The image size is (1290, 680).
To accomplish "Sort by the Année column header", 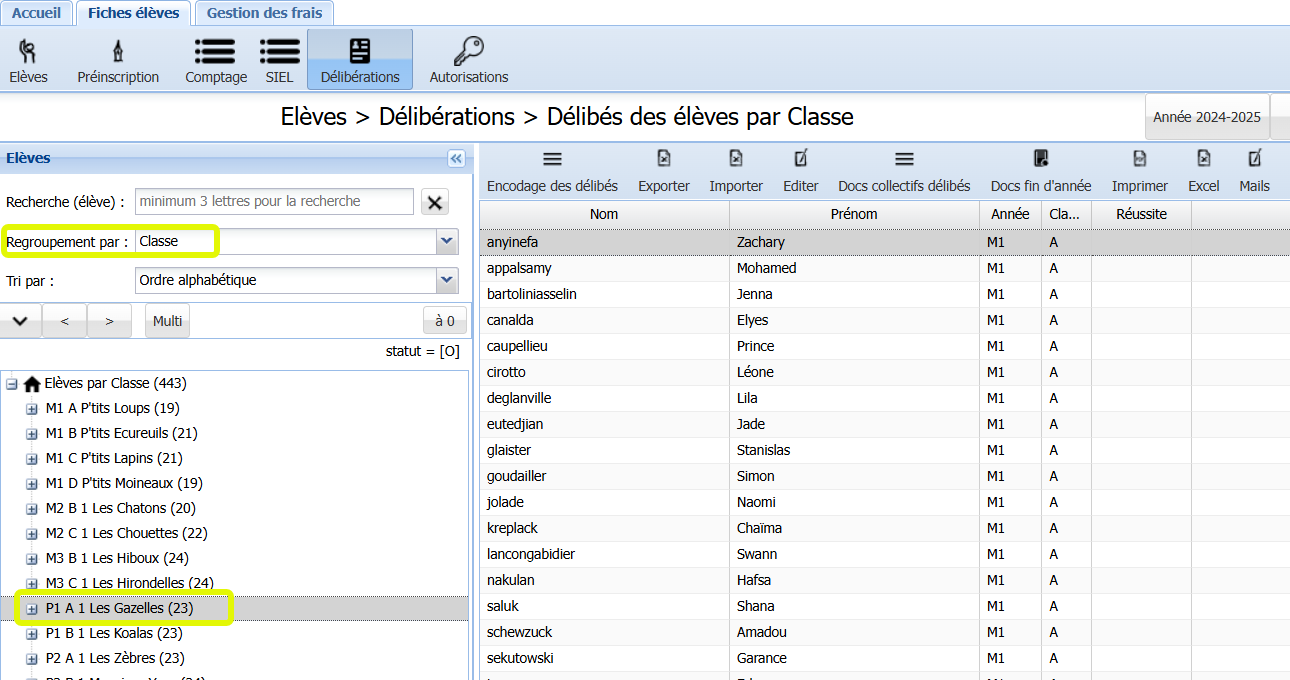I will [1010, 214].
